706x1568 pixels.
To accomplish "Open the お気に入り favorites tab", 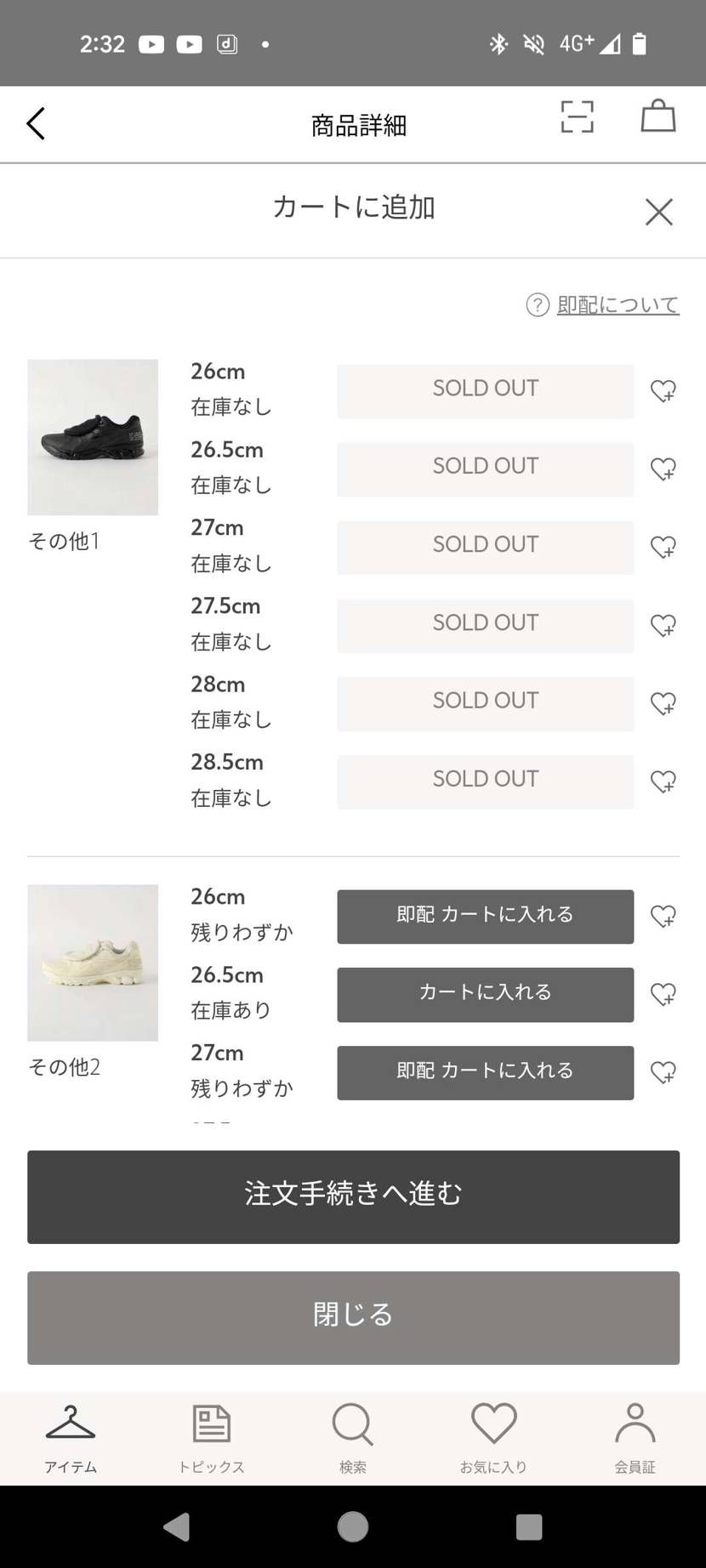I will click(494, 1439).
